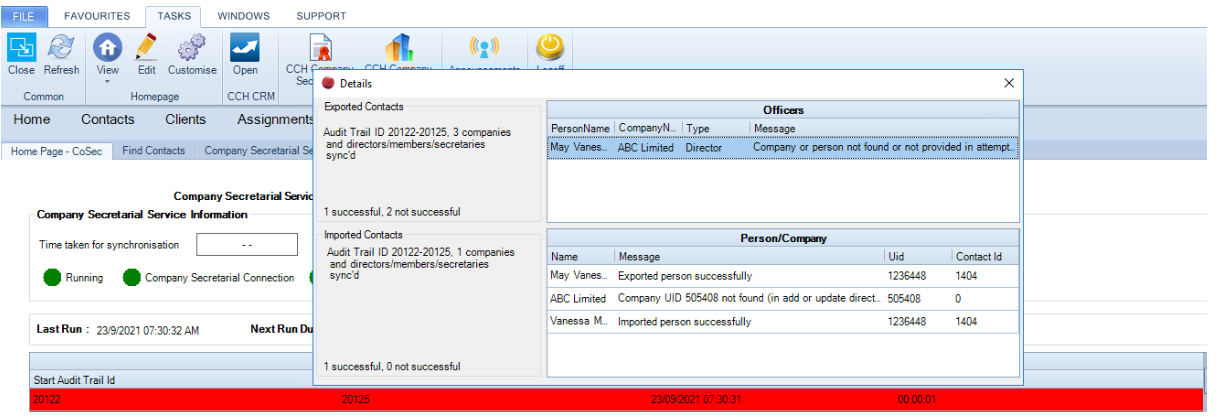The image size is (1218, 418).
Task: Select the Edit pencil icon
Action: click(147, 47)
